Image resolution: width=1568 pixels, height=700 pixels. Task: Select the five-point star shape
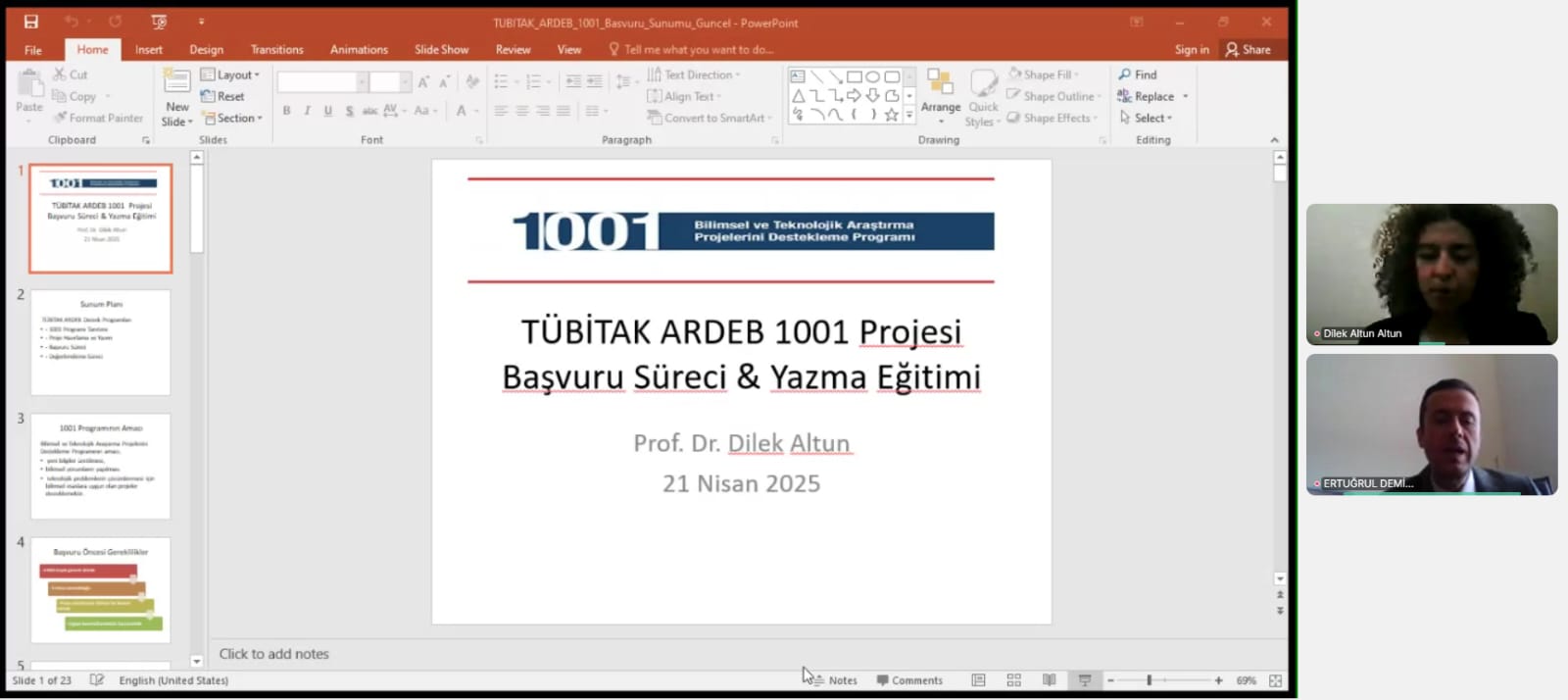coord(891,115)
